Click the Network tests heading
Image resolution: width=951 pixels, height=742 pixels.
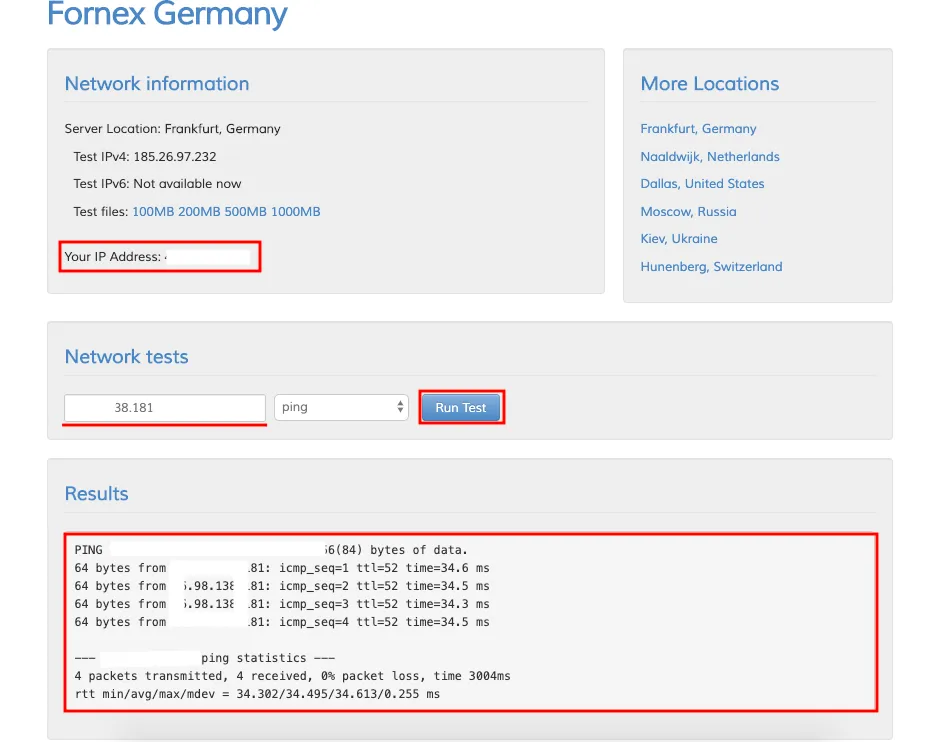[x=127, y=357]
